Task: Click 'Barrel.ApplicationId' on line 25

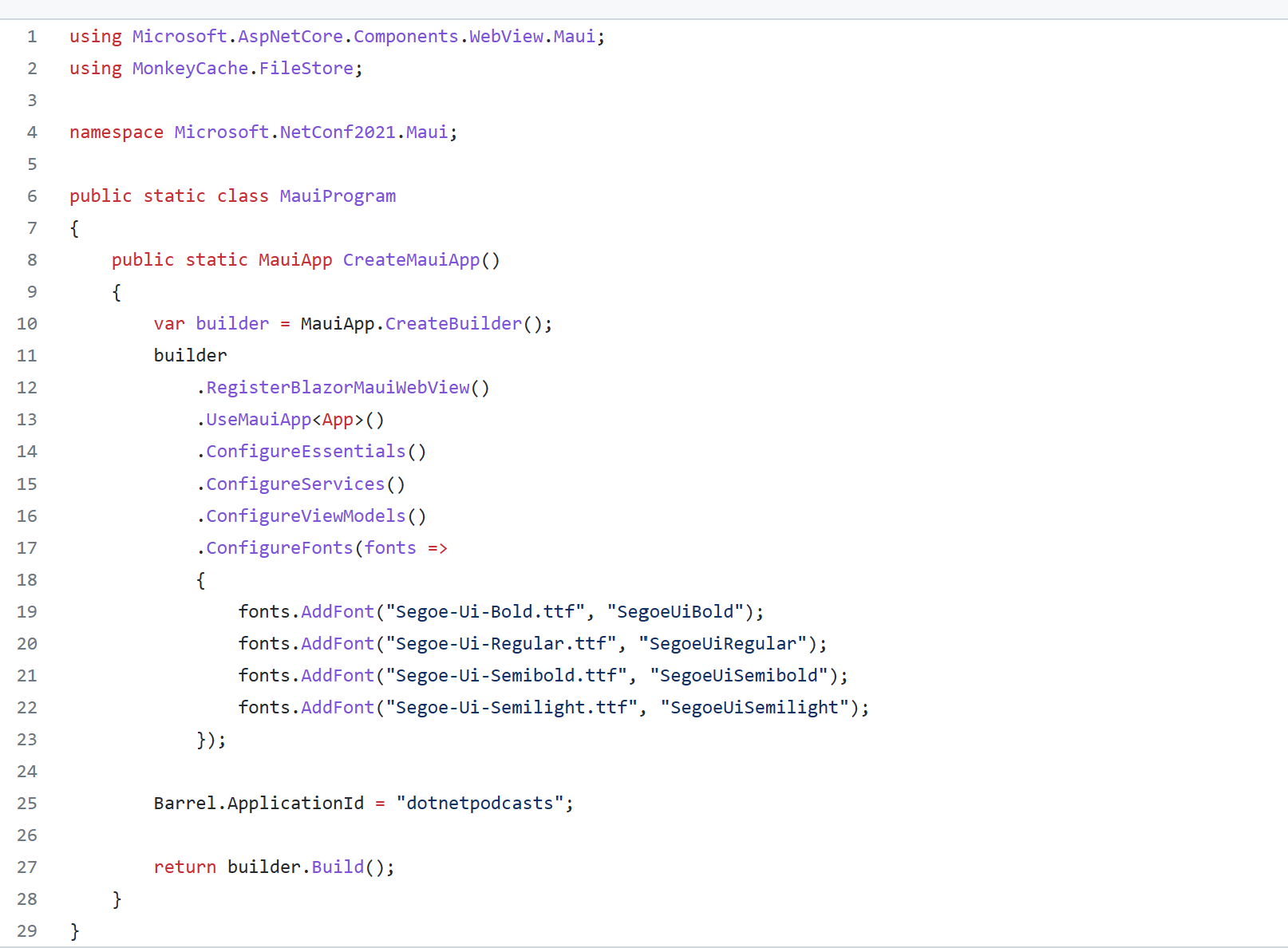Action: coord(259,804)
